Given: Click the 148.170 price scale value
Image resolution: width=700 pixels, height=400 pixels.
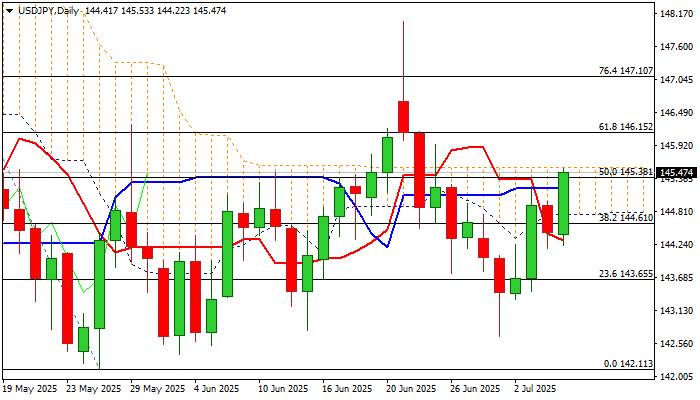Looking at the screenshot, I should pos(676,14).
